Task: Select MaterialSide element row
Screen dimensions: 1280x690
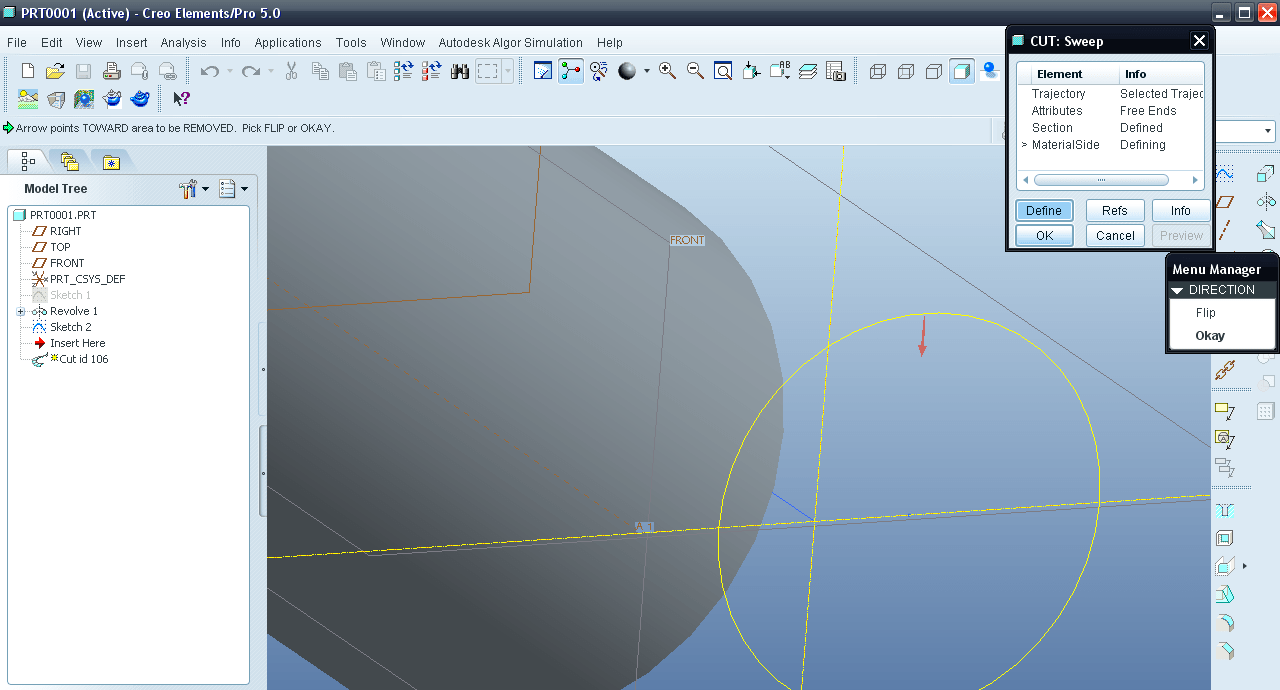Action: (1111, 145)
